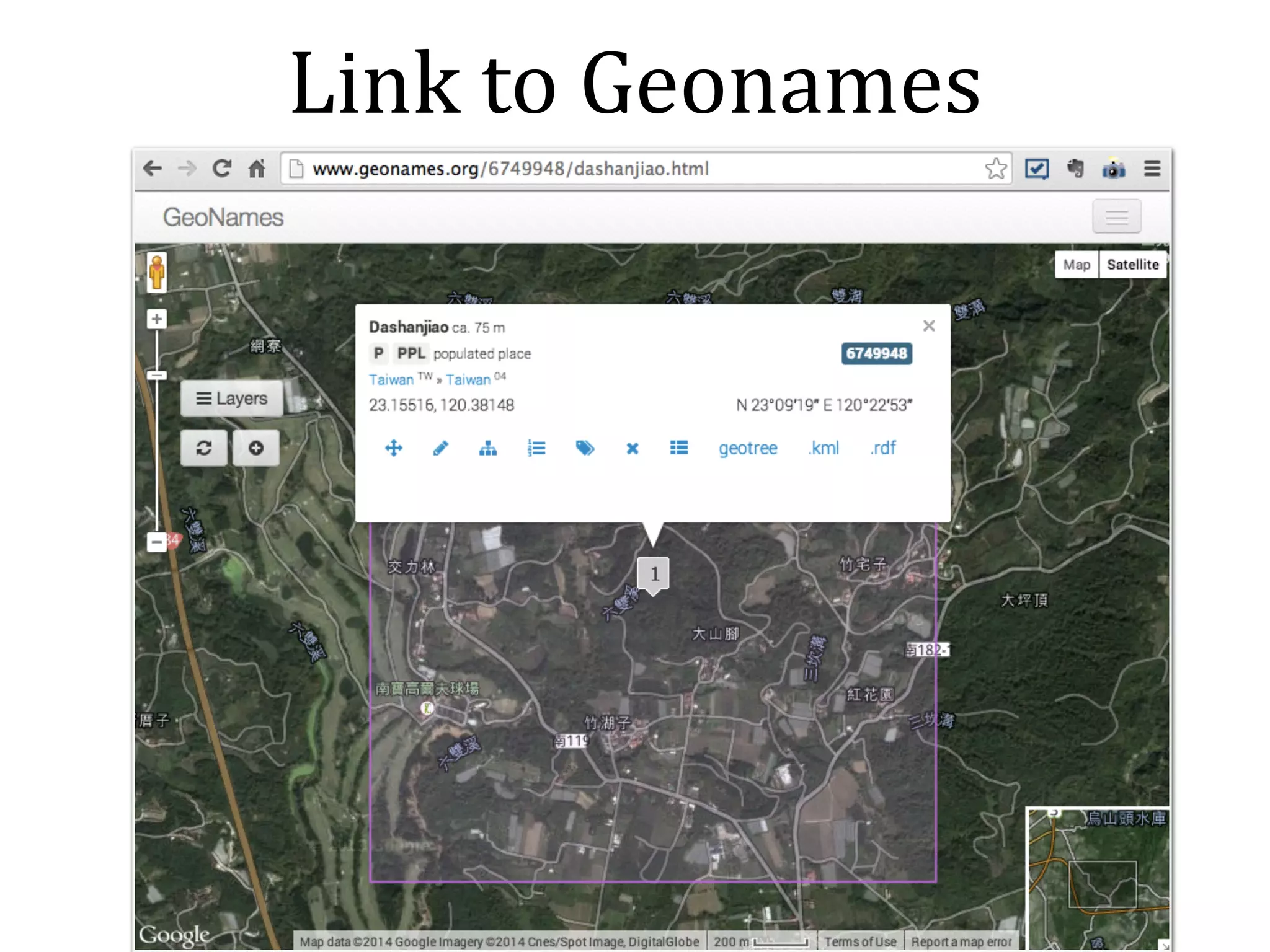Screen dimensions: 1270x952
Task: Click the browser forward arrow
Action: coord(187,169)
